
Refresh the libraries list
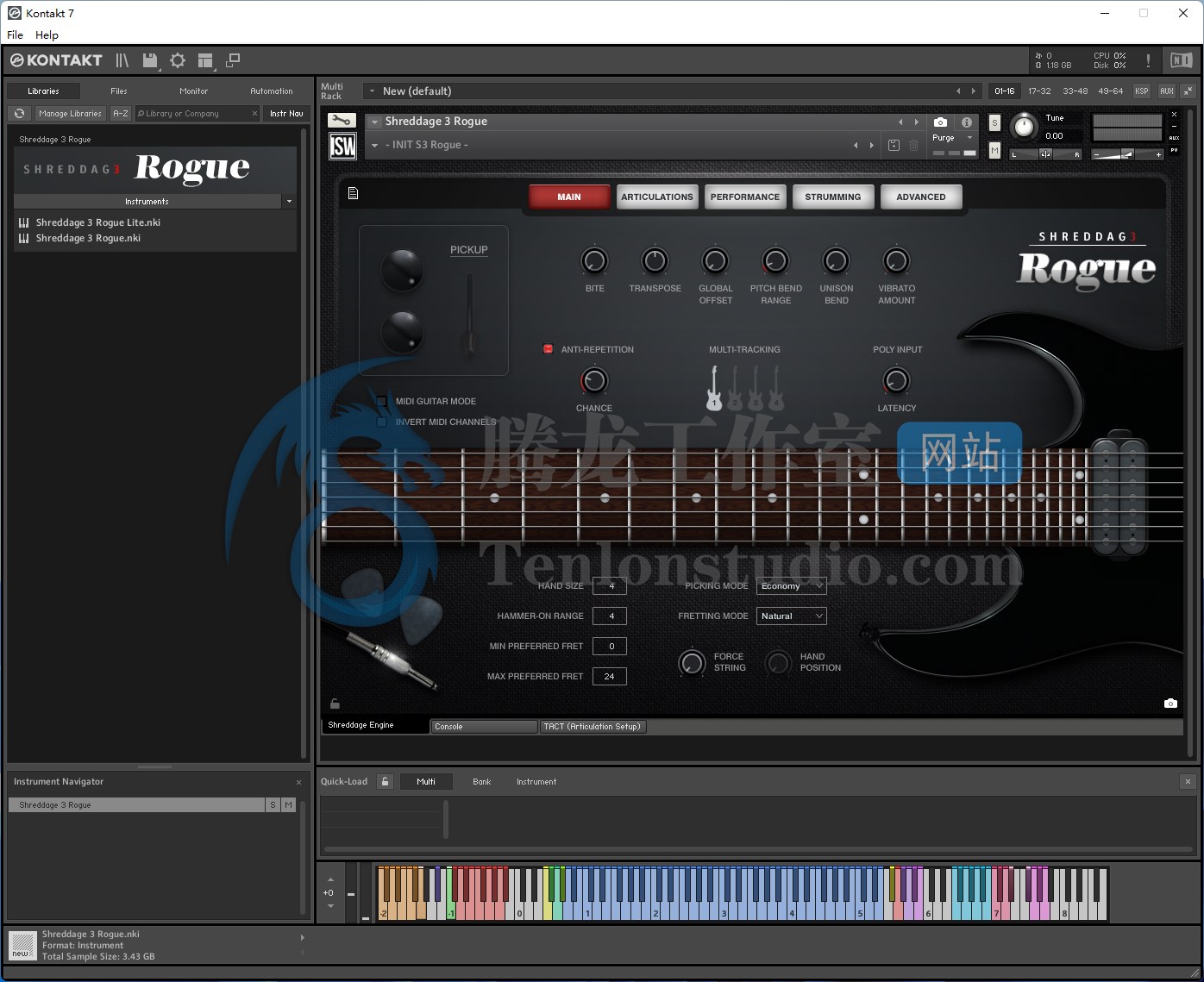click(x=19, y=113)
